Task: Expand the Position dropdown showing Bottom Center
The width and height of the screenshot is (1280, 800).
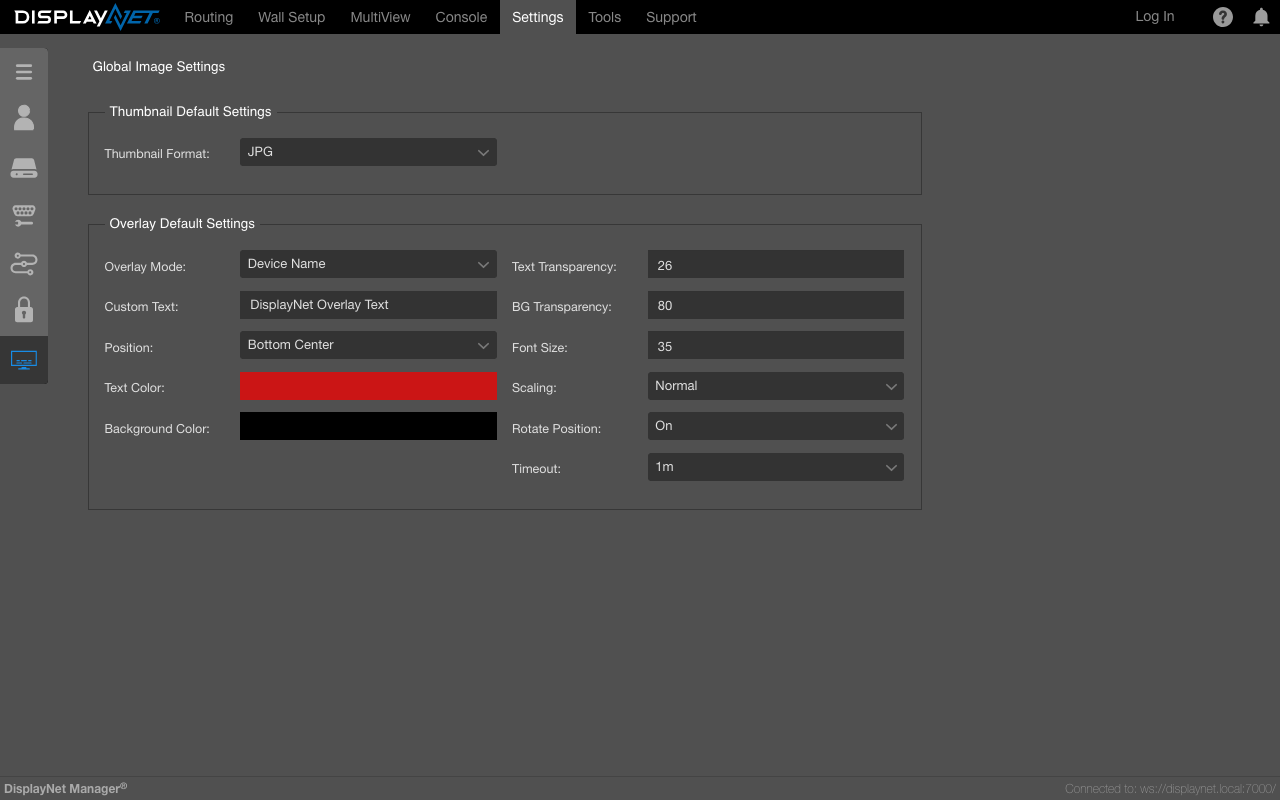Action: pyautogui.click(x=368, y=345)
